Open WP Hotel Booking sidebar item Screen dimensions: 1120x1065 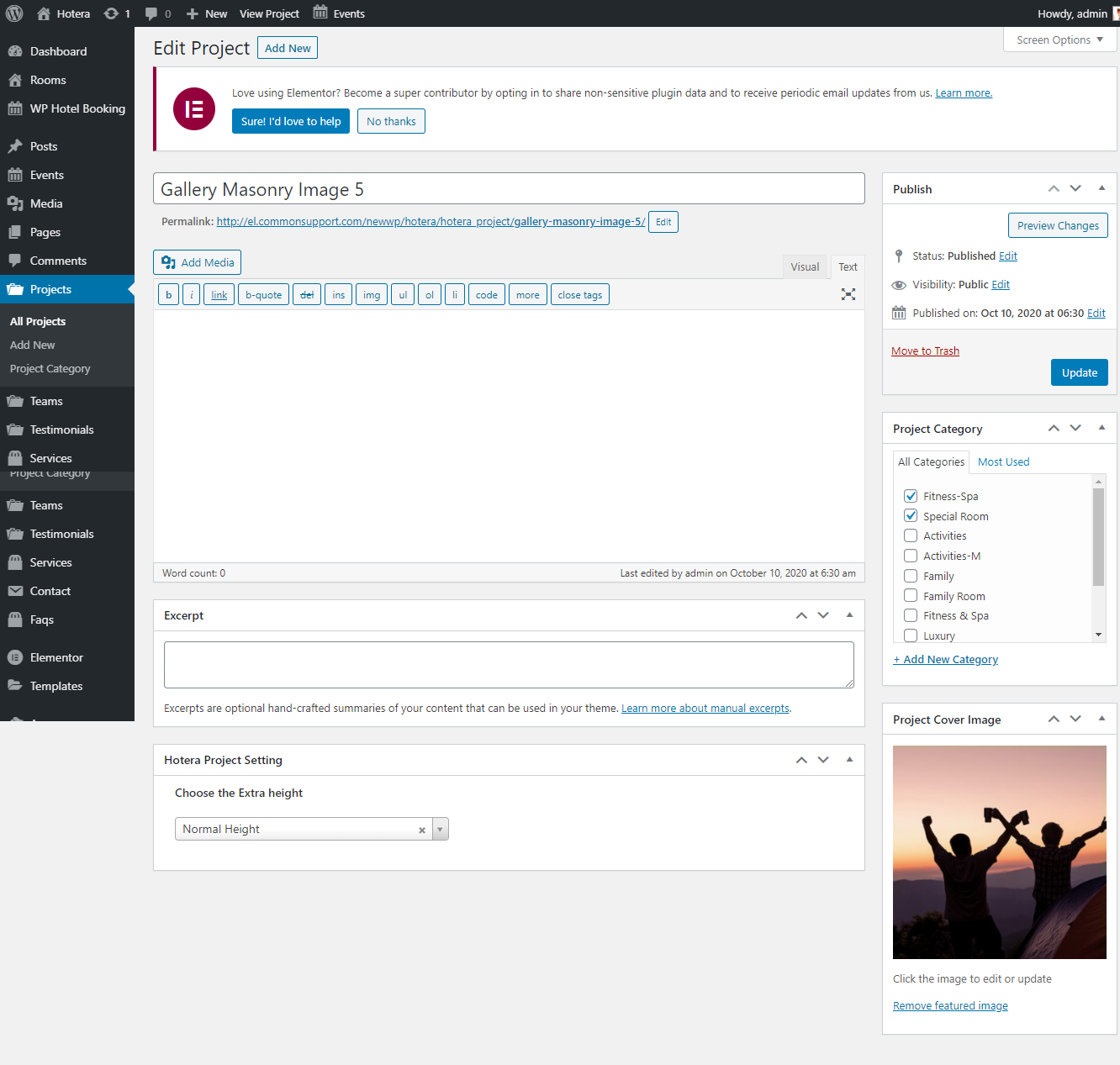click(77, 108)
